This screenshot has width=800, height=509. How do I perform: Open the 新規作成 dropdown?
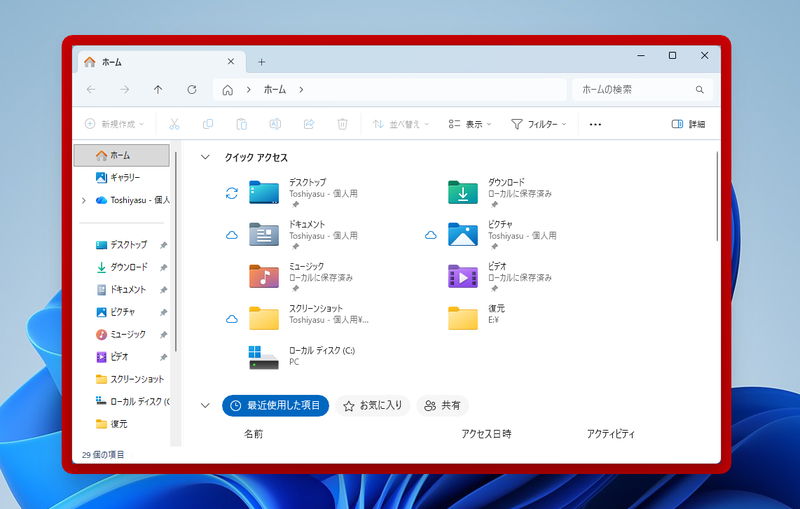point(114,124)
